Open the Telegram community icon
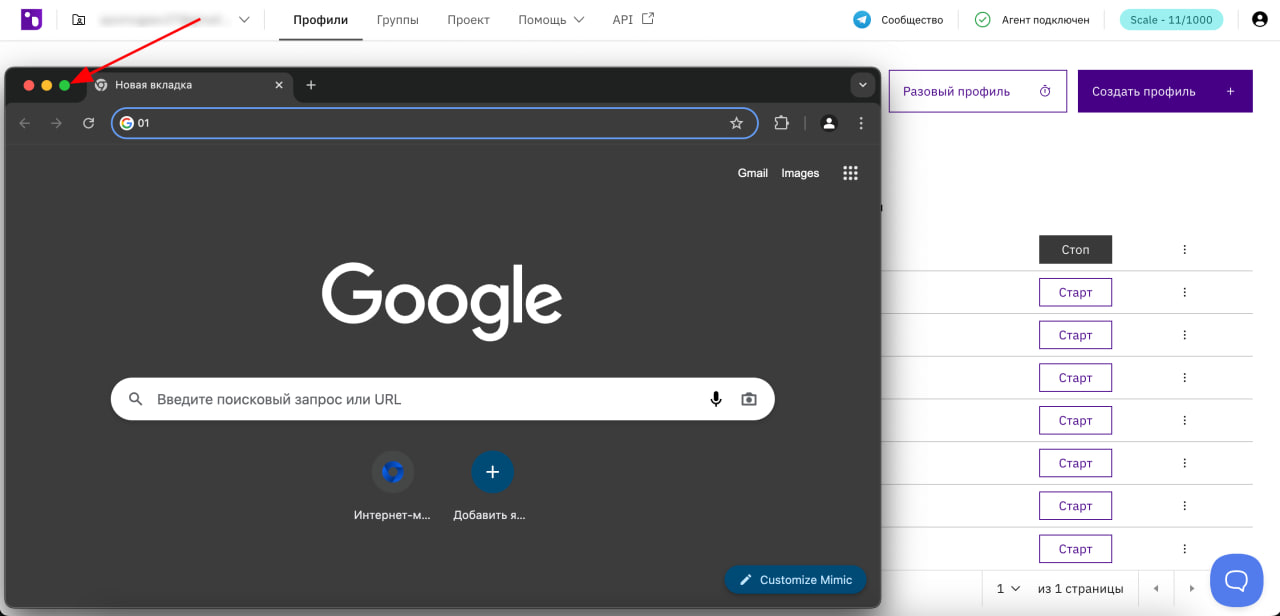The height and width of the screenshot is (616, 1280). pos(862,20)
